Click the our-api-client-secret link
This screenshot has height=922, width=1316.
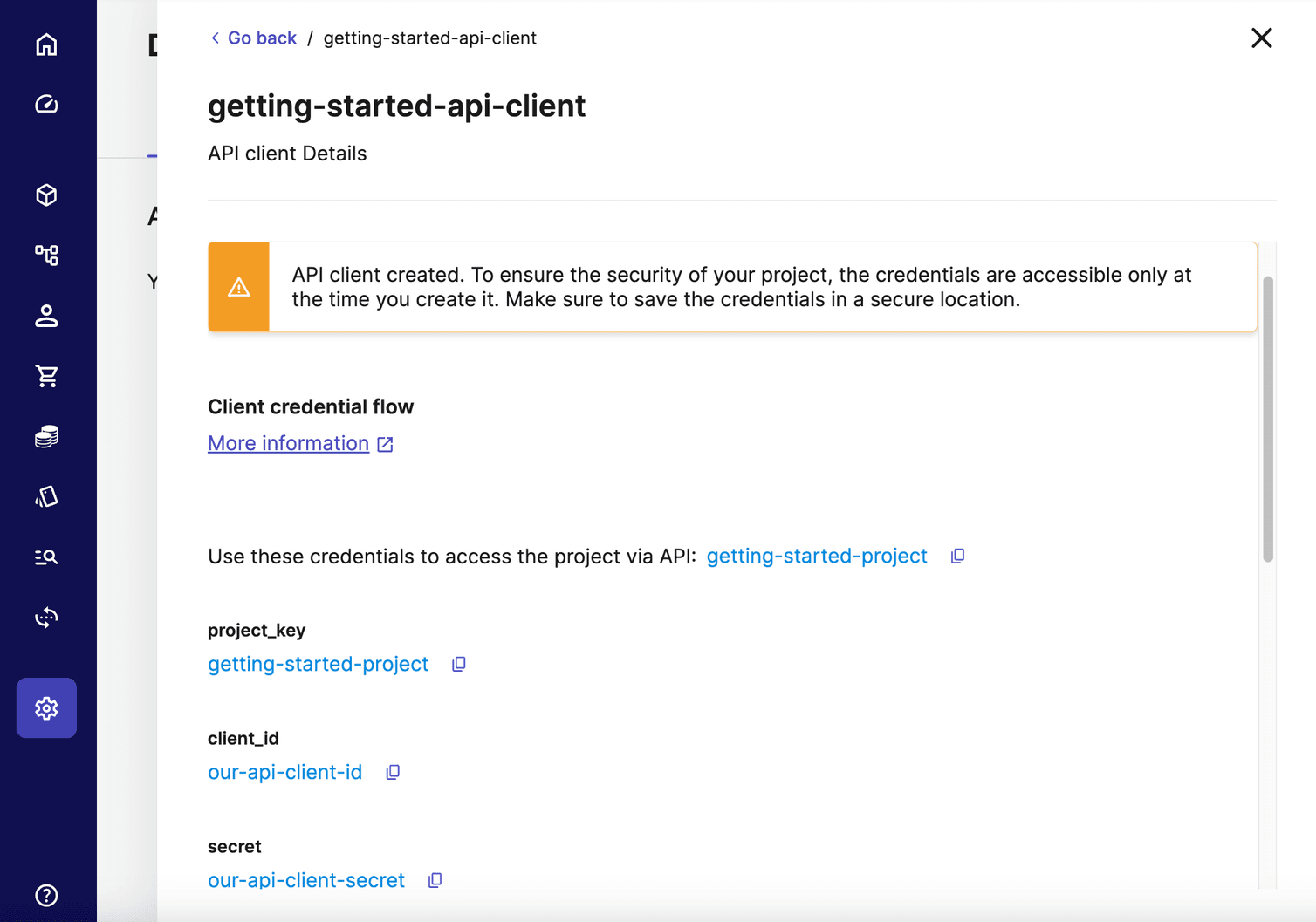(x=305, y=880)
